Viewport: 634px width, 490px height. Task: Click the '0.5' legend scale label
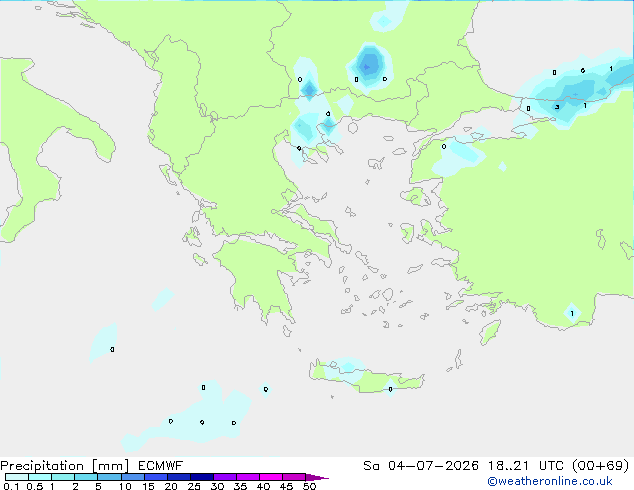click(x=34, y=486)
